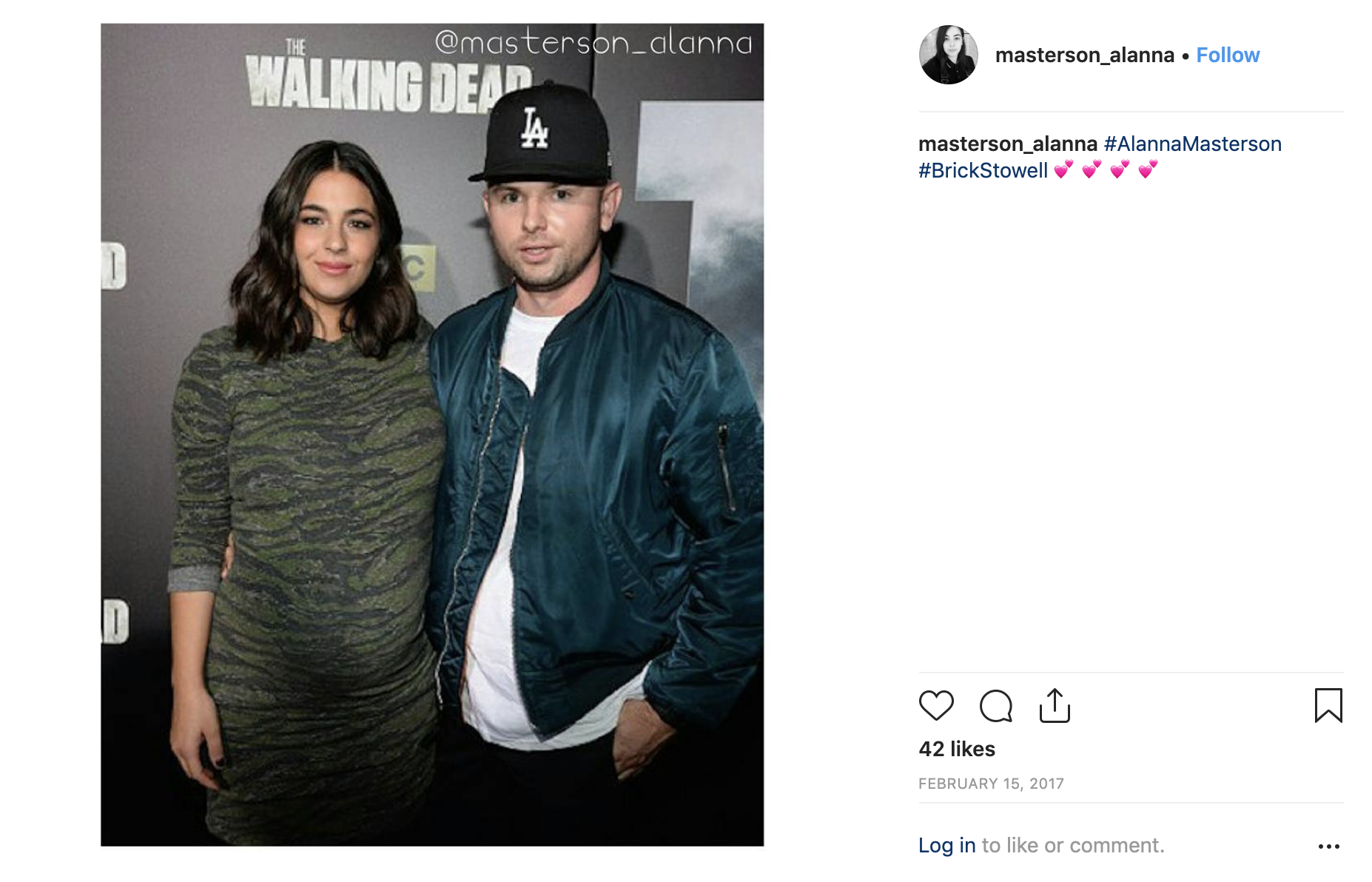Click the "to like or comment" text
The width and height of the screenshot is (1372, 882).
click(1073, 845)
